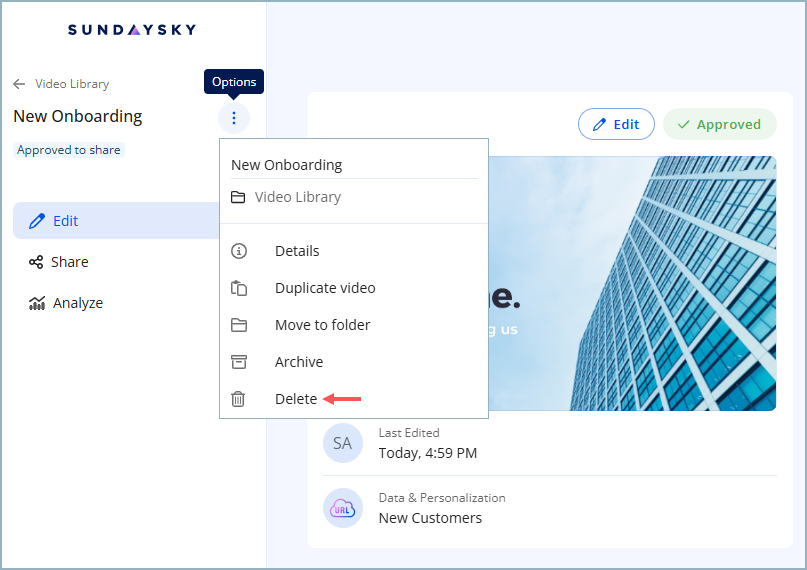This screenshot has height=570, width=807.
Task: Choose Archive in the options menu
Action: [299, 362]
